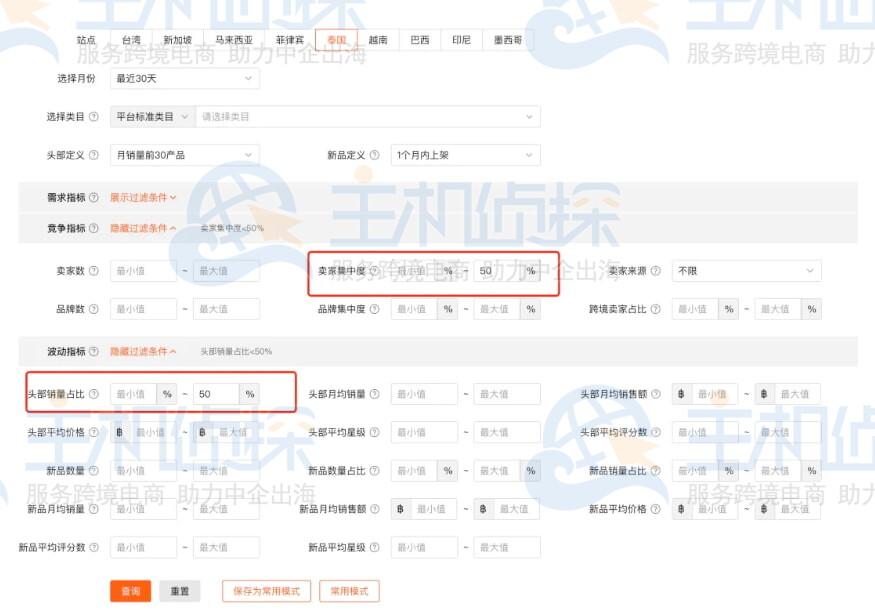
Task: Click the help icon beside 卖家数
Action: [93, 270]
